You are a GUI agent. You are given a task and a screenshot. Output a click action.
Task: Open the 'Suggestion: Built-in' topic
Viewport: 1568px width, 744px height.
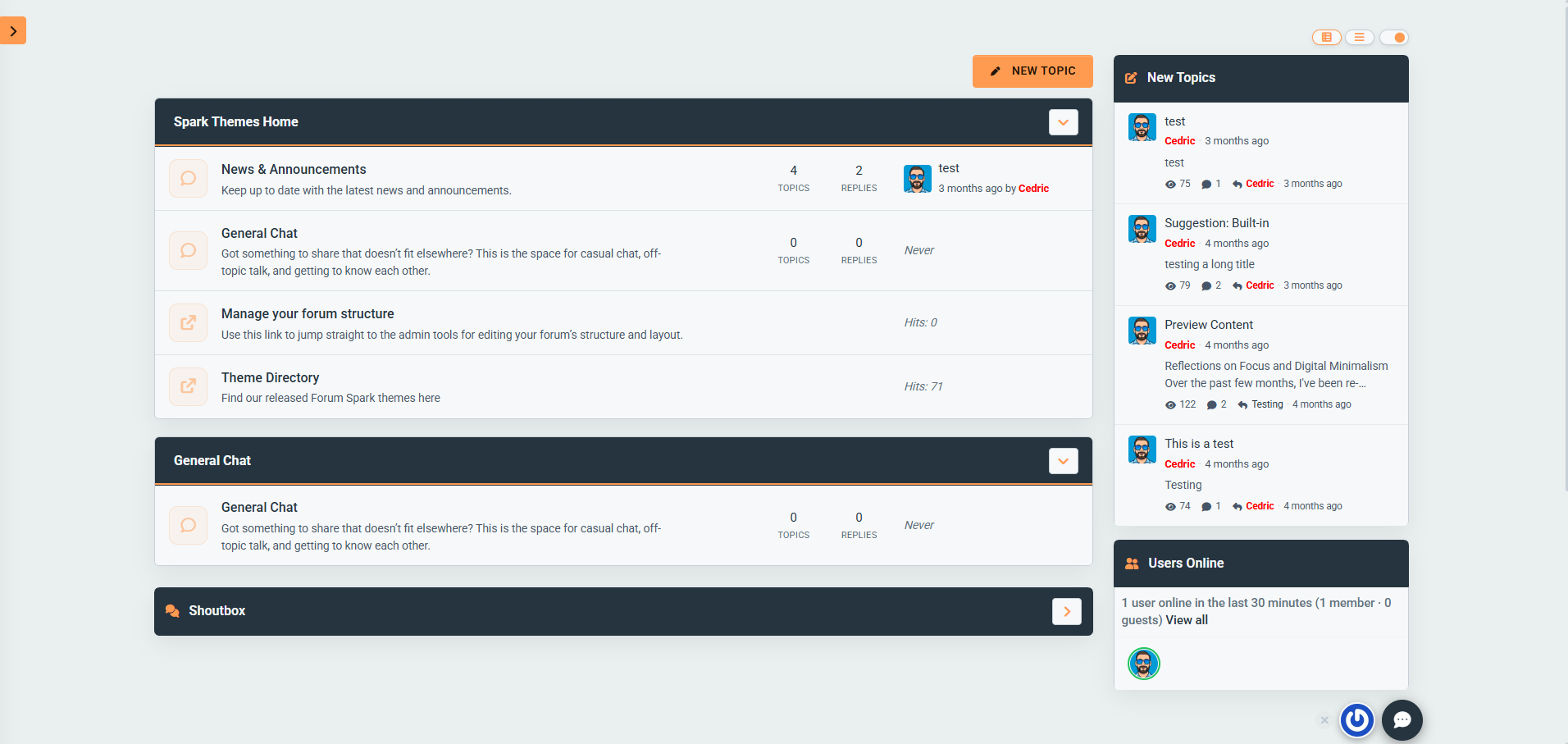[x=1216, y=223]
